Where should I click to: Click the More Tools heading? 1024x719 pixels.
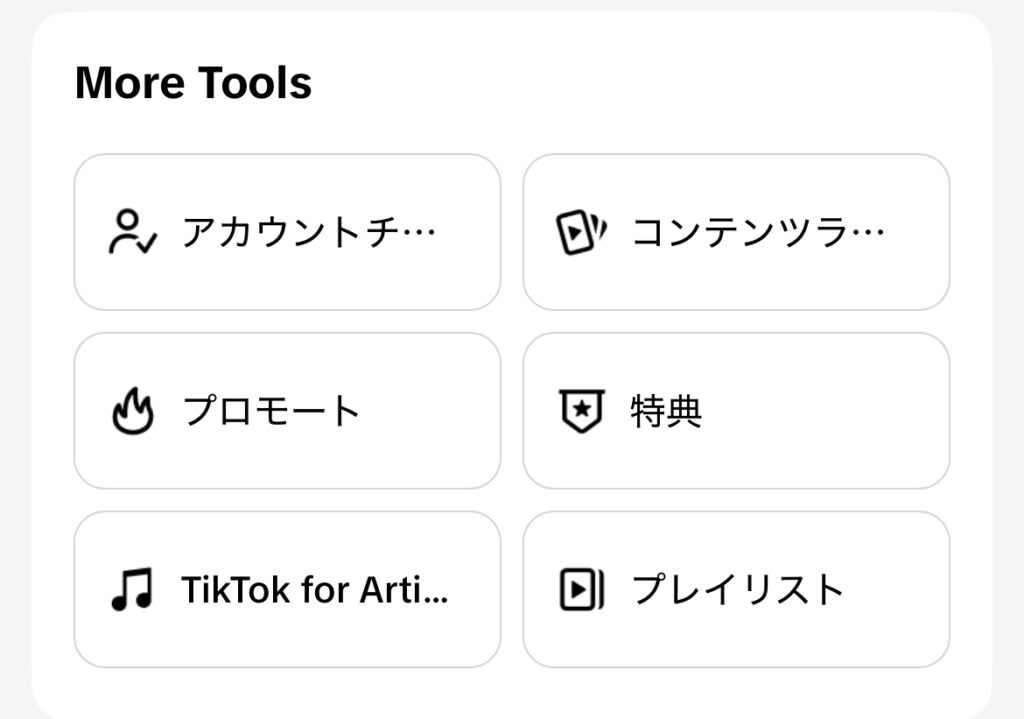click(x=195, y=83)
